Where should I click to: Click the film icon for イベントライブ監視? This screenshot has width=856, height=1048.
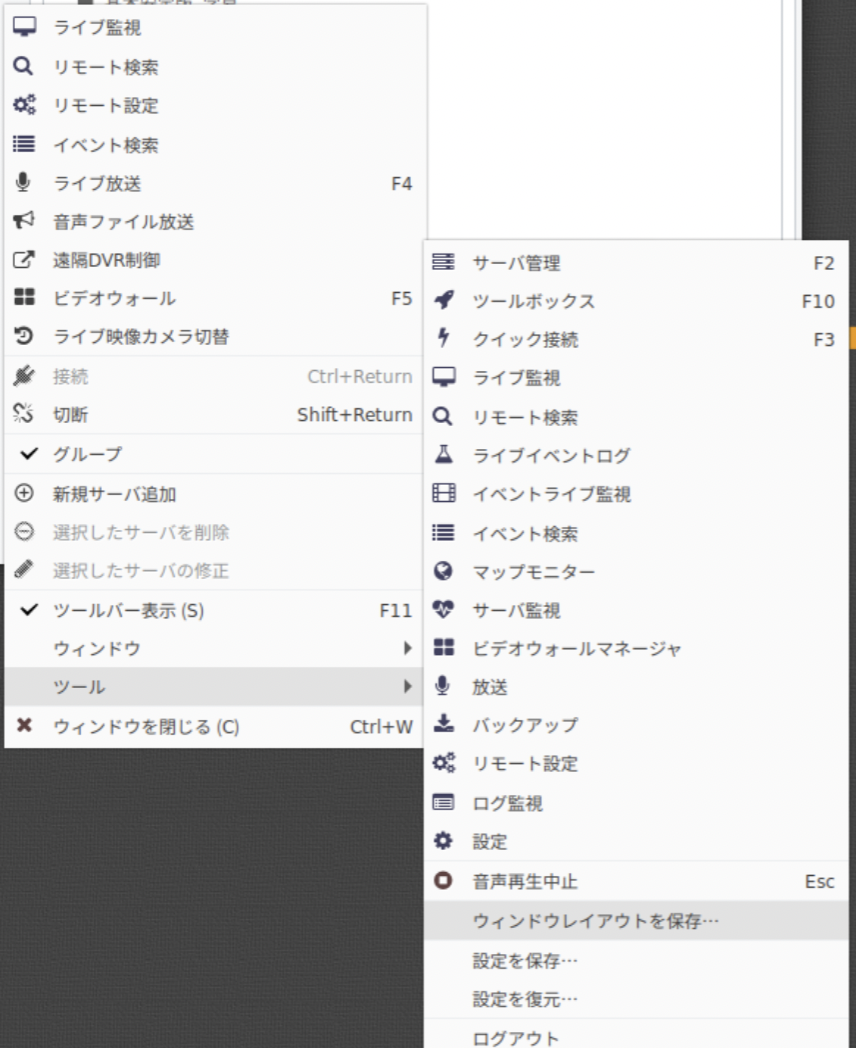click(x=443, y=493)
